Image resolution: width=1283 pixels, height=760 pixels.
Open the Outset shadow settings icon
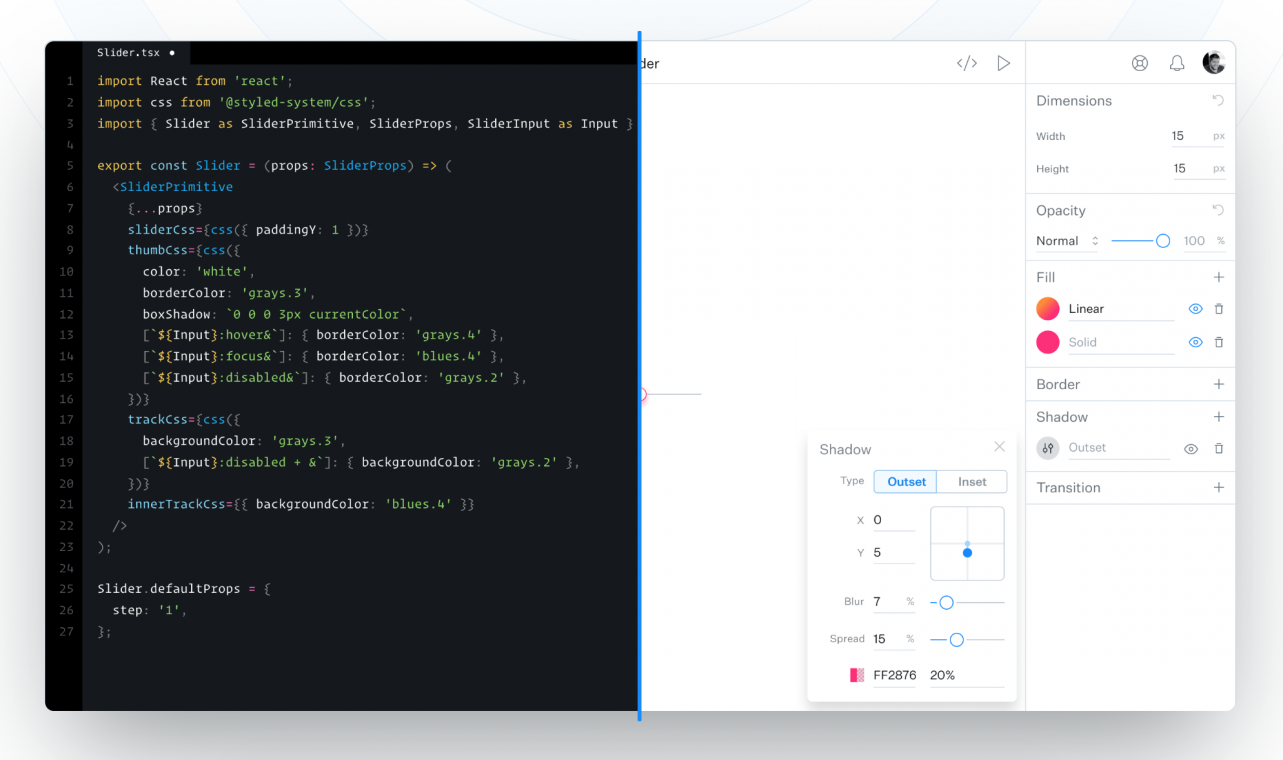[1047, 448]
